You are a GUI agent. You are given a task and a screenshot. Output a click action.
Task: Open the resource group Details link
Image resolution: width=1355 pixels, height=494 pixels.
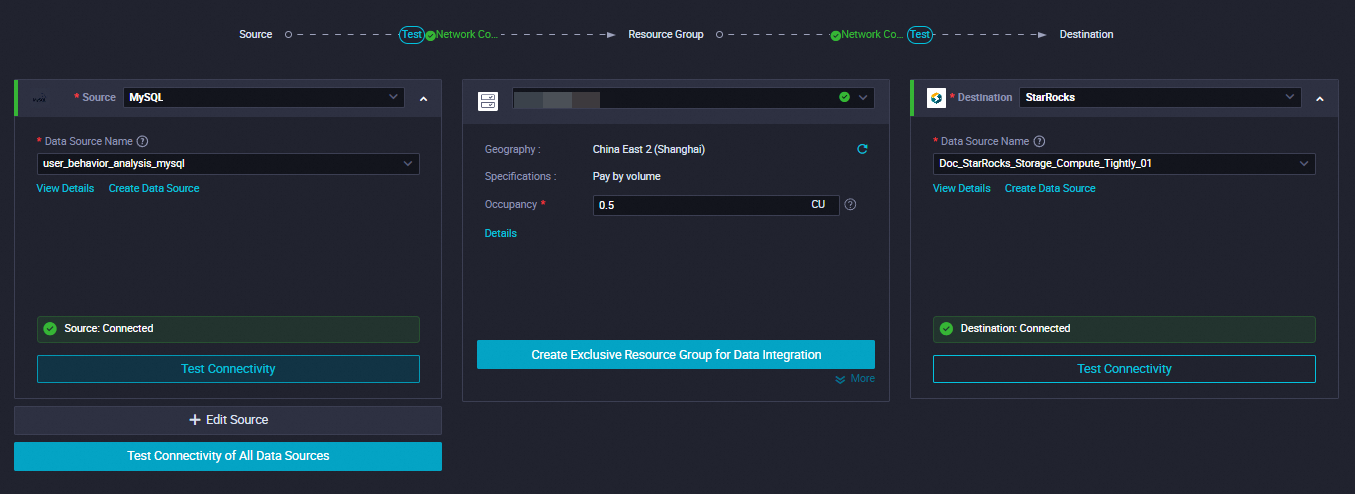tap(501, 233)
